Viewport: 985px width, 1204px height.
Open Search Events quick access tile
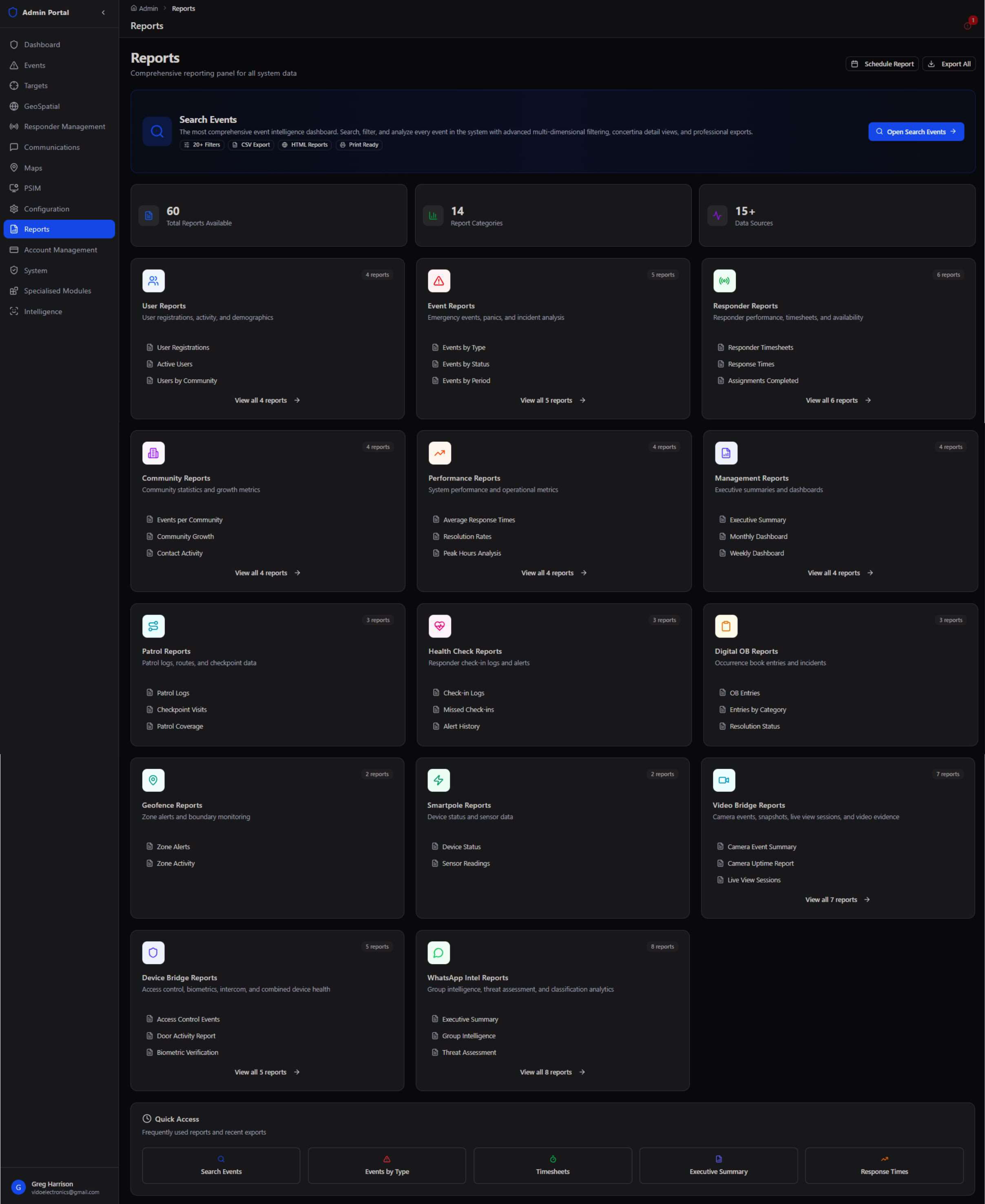coord(221,1165)
